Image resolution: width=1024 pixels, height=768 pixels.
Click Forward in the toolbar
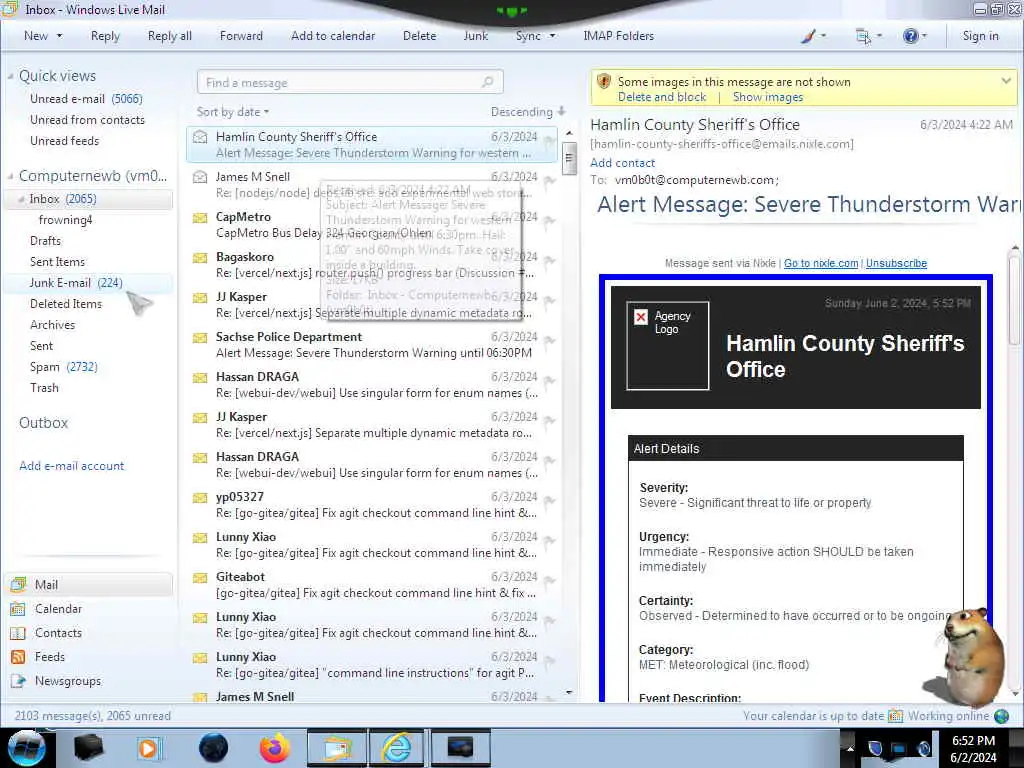tap(241, 36)
